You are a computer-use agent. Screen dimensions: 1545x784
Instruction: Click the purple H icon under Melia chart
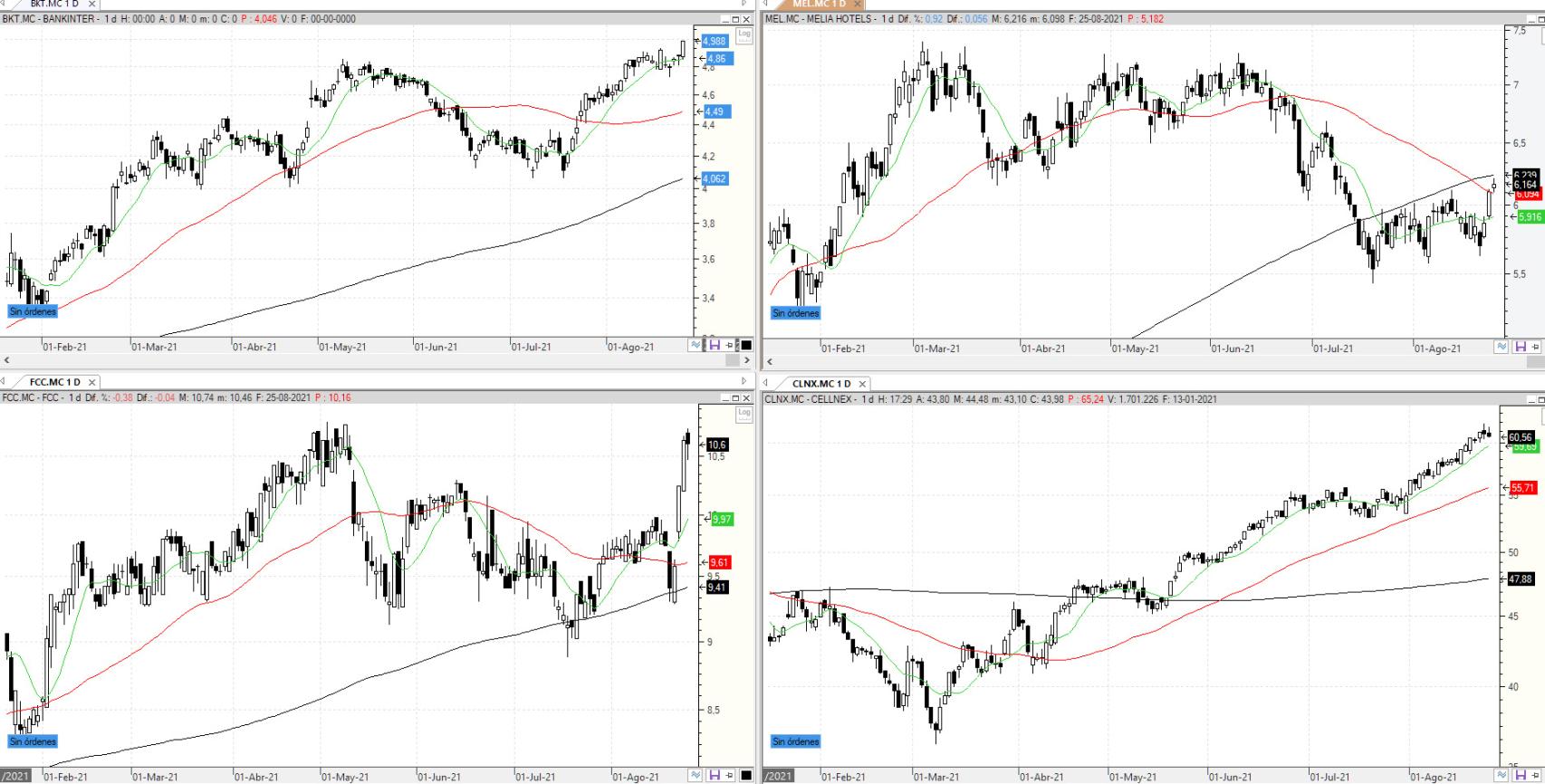click(x=1520, y=347)
